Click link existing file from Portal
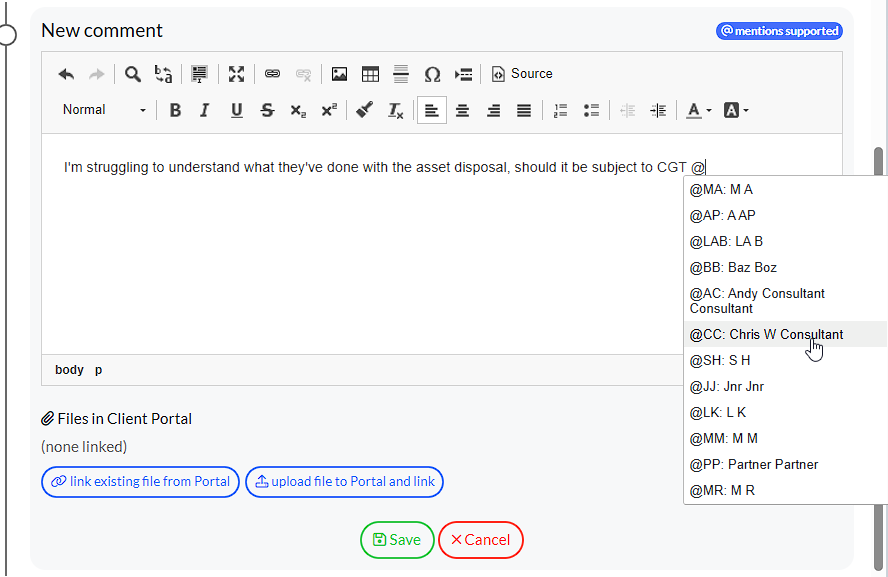Viewport: 888px width, 577px height. 140,482
